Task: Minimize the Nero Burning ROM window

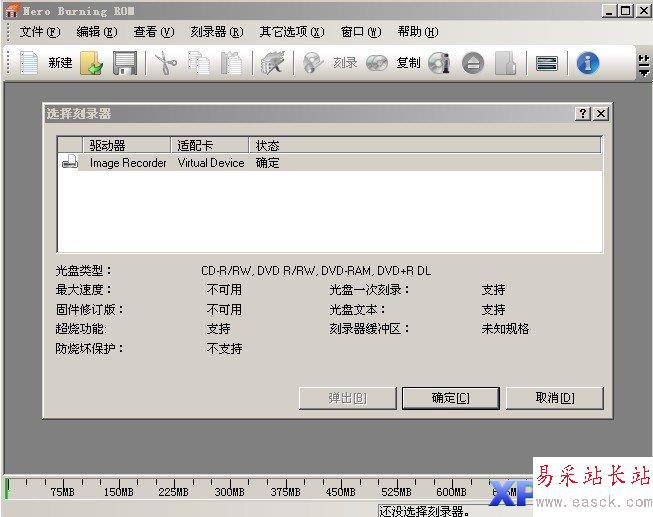Action: (x=609, y=10)
